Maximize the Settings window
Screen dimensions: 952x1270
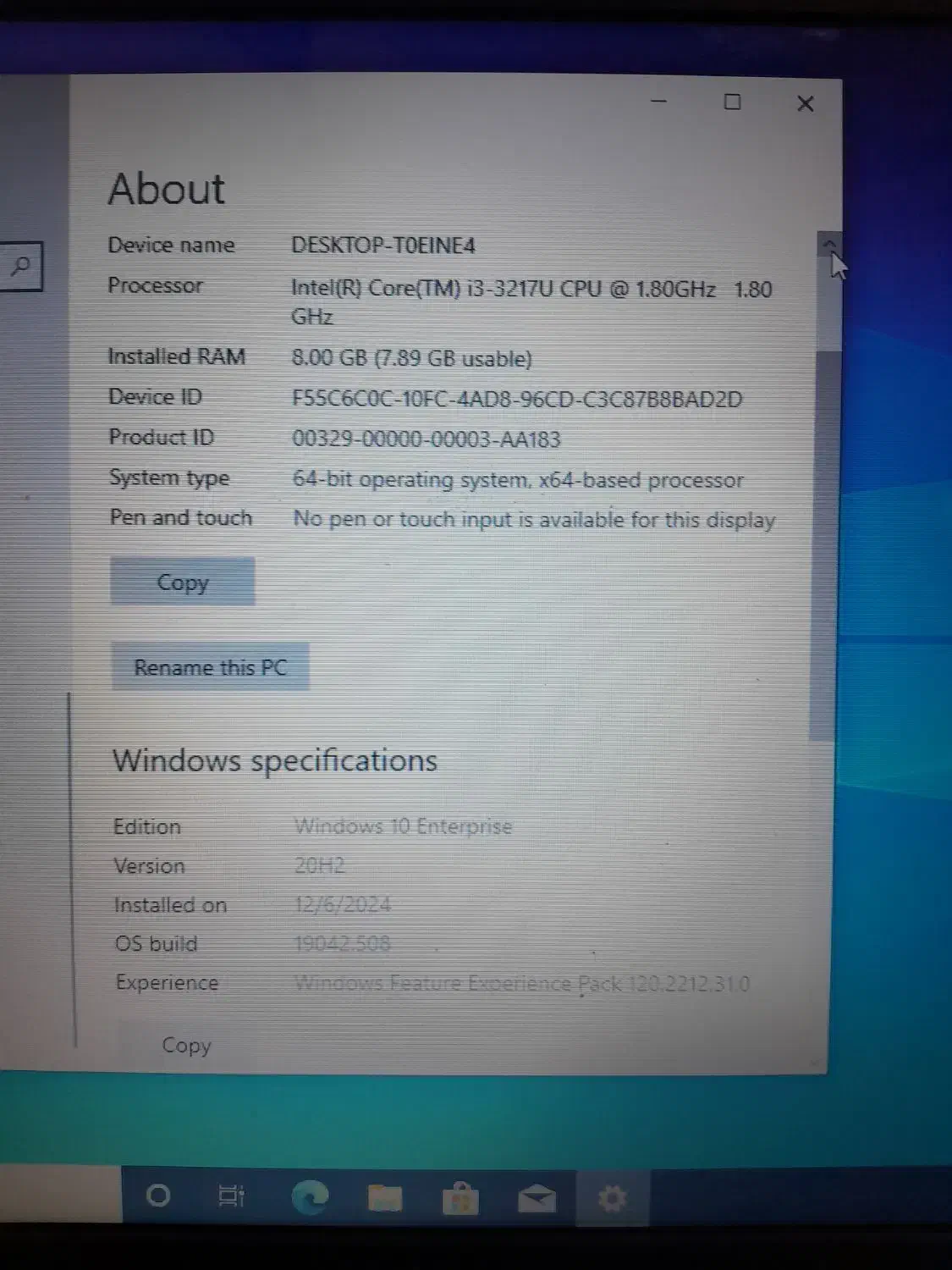click(733, 102)
